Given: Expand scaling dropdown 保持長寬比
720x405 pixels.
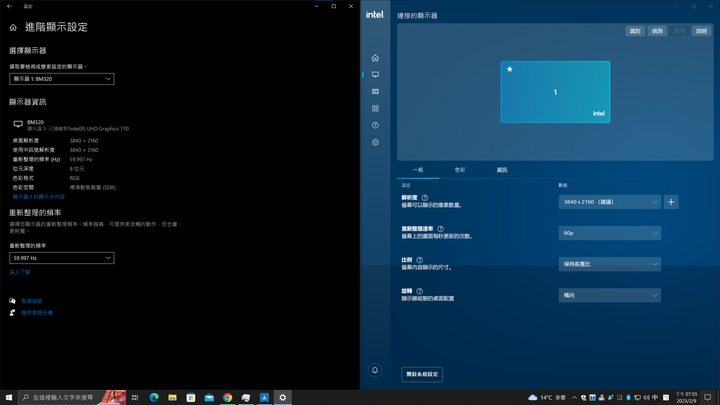Looking at the screenshot, I should coord(609,264).
